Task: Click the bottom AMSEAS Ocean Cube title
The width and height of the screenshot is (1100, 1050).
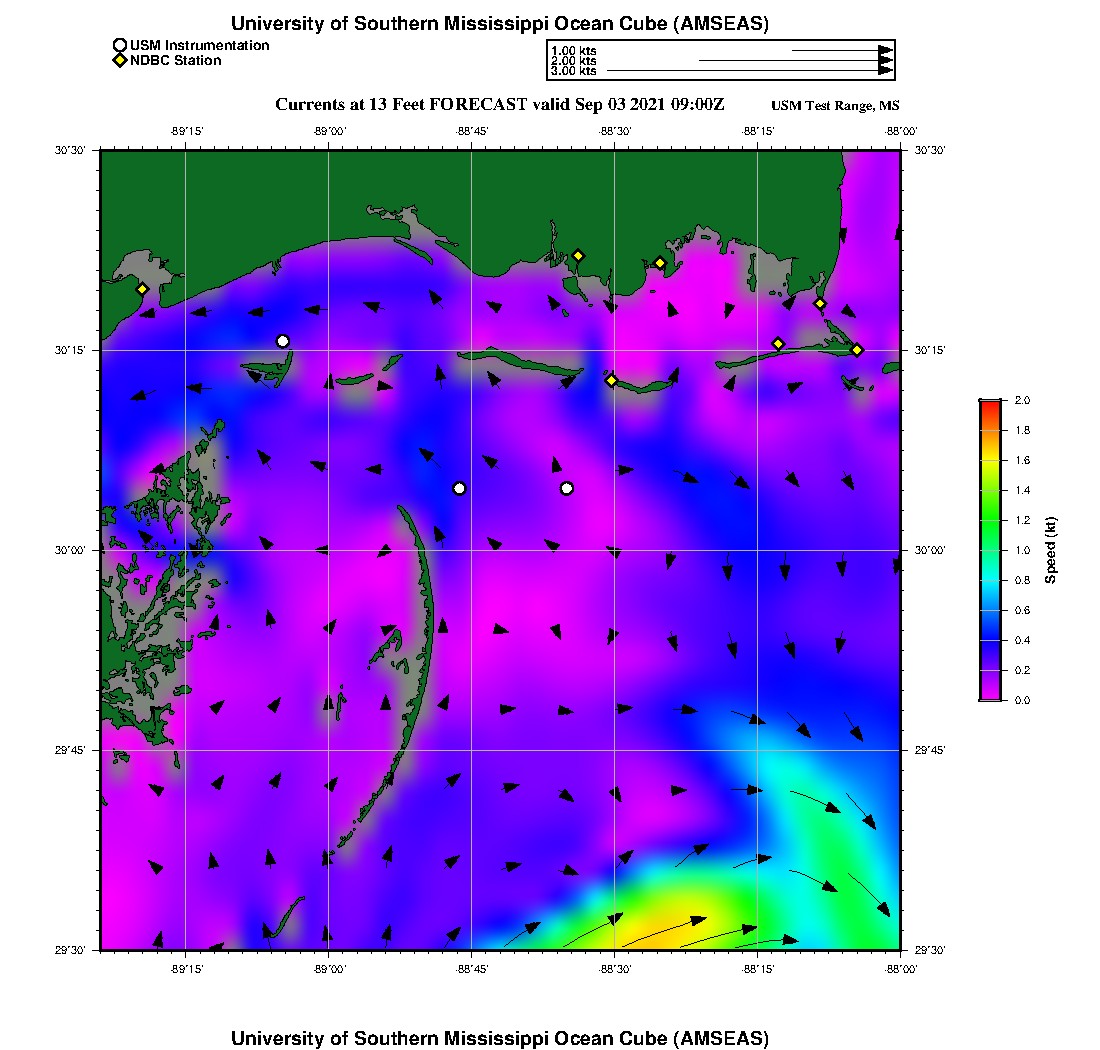Action: (500, 1038)
